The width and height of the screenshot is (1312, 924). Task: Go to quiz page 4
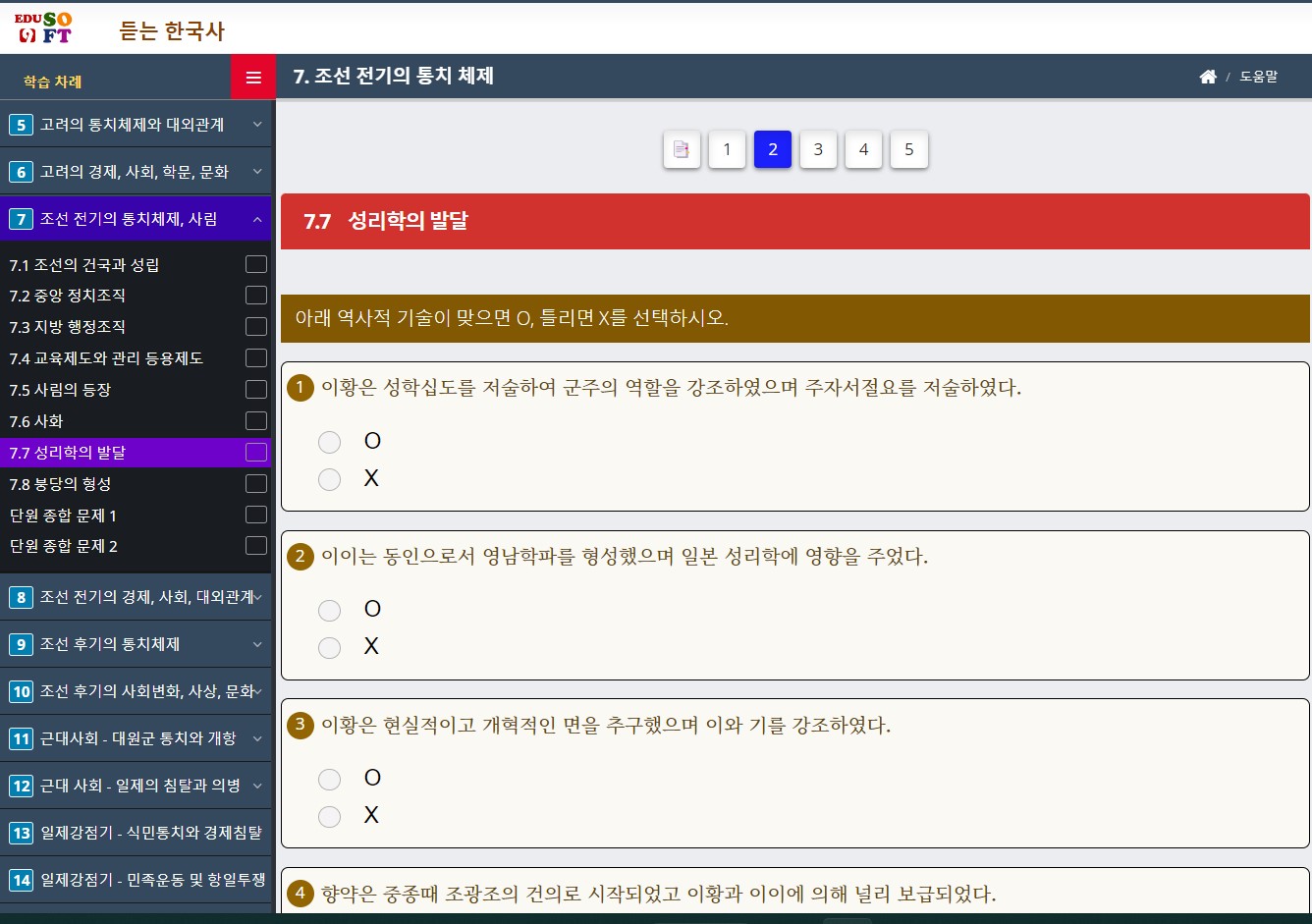click(863, 149)
